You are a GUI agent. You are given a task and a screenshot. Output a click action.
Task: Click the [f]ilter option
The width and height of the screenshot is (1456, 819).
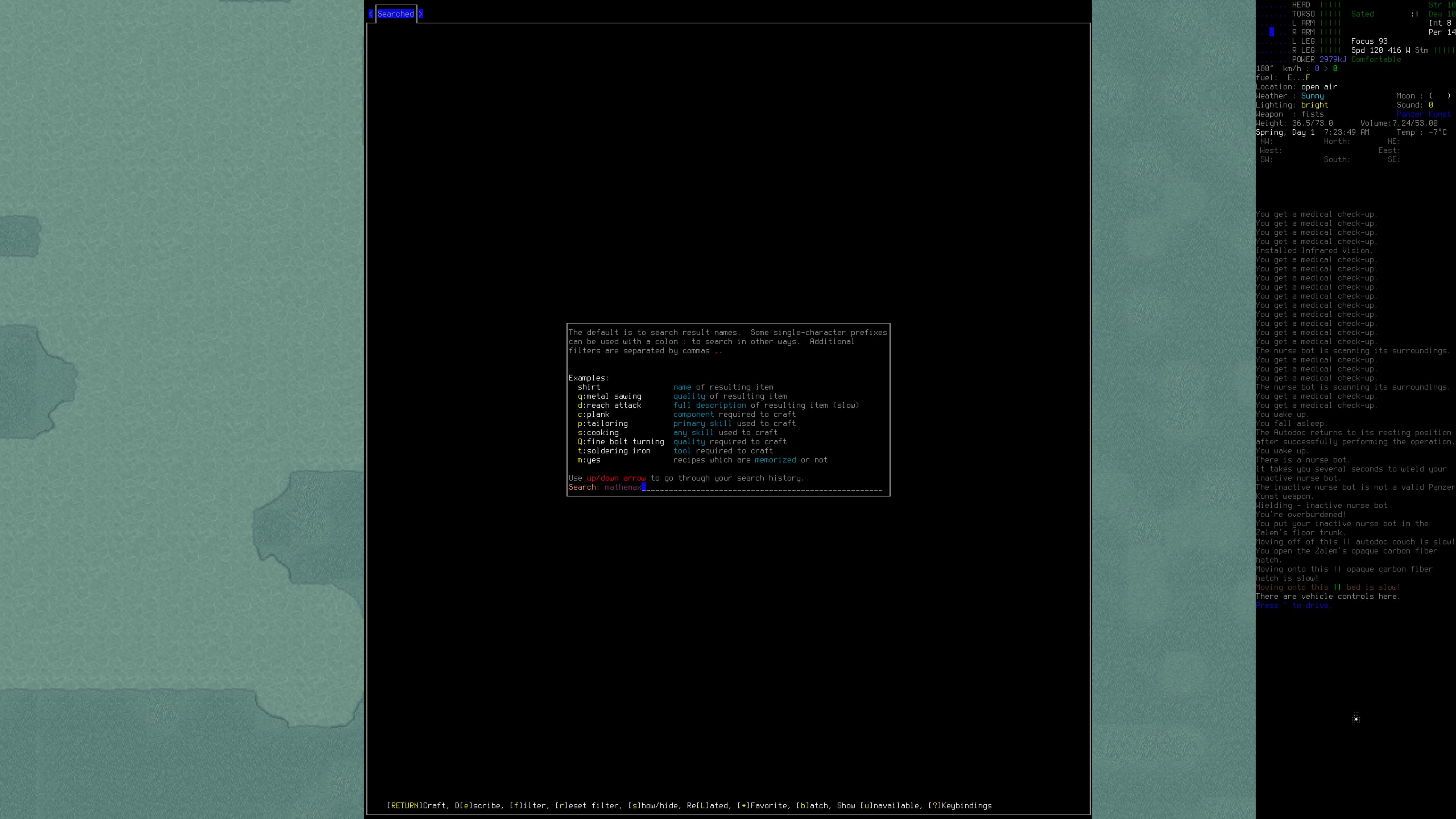(x=527, y=805)
